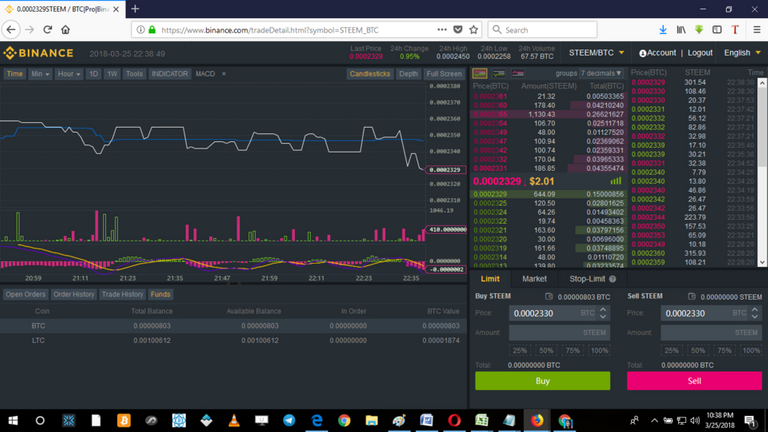The width and height of the screenshot is (768, 432).
Task: Open the Trade History tab
Action: click(x=122, y=294)
